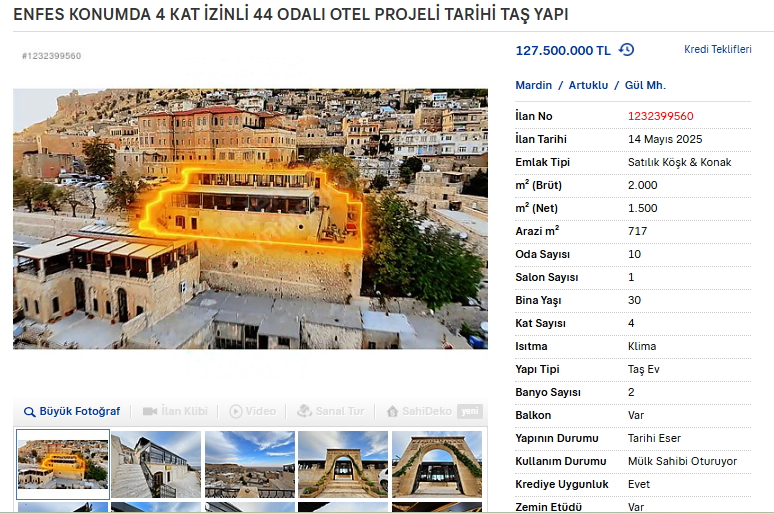Click the main listing photo
This screenshot has height=514, width=774.
(250, 219)
